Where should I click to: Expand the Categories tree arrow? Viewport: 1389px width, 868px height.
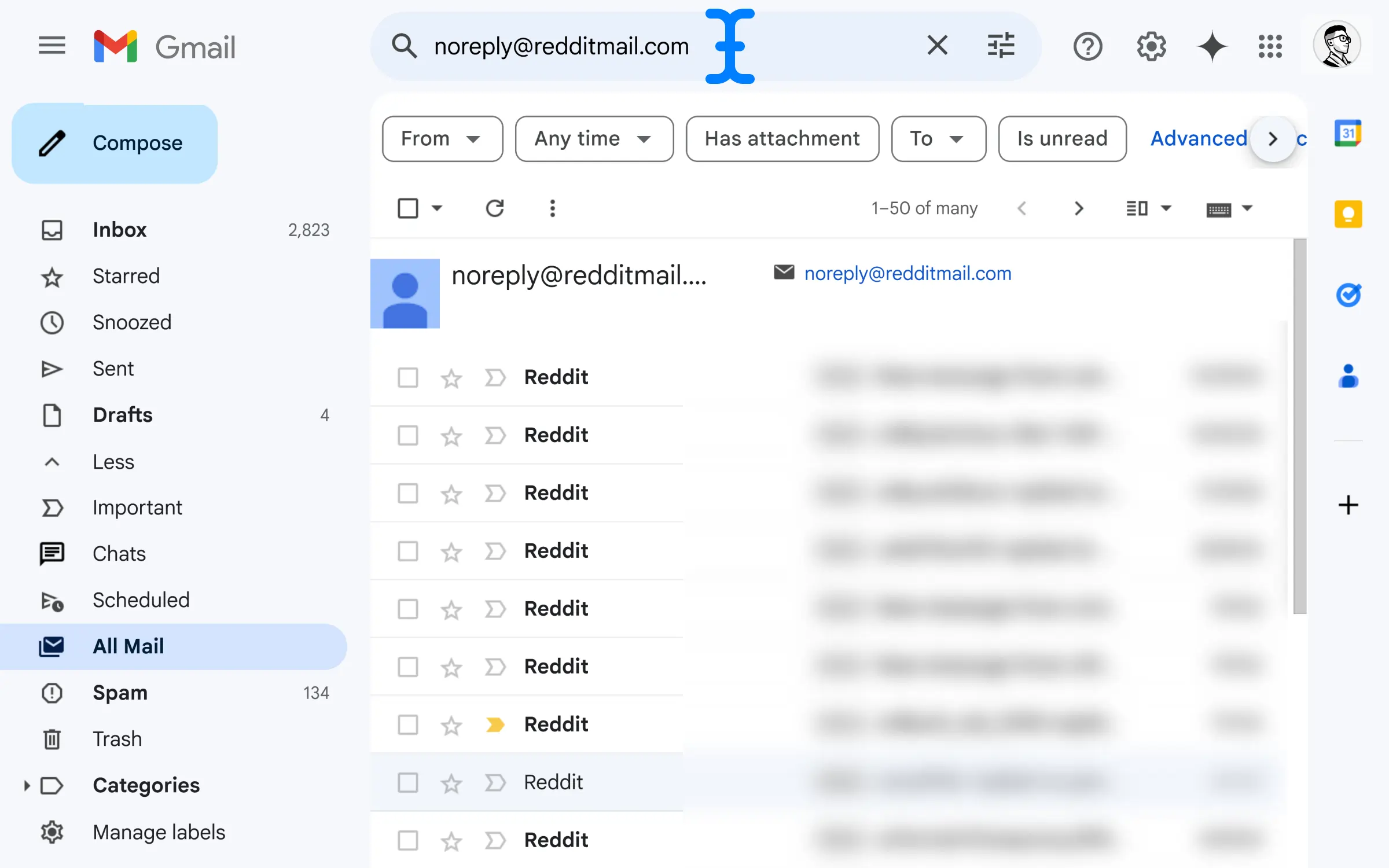(26, 785)
